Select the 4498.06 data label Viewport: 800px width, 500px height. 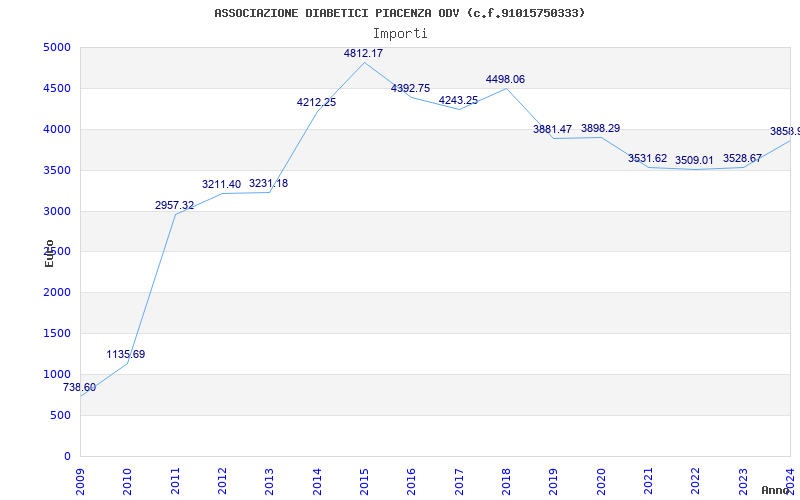tap(505, 79)
